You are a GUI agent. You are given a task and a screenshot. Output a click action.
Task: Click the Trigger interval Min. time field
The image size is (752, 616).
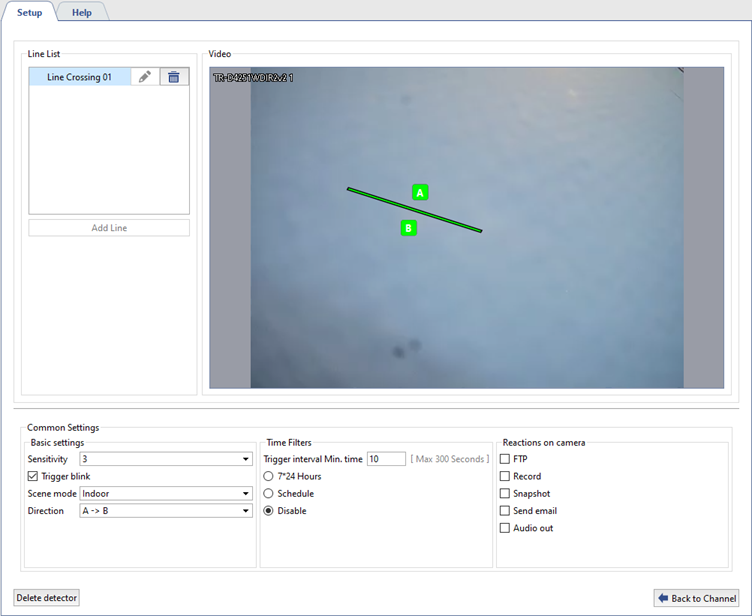[385, 459]
